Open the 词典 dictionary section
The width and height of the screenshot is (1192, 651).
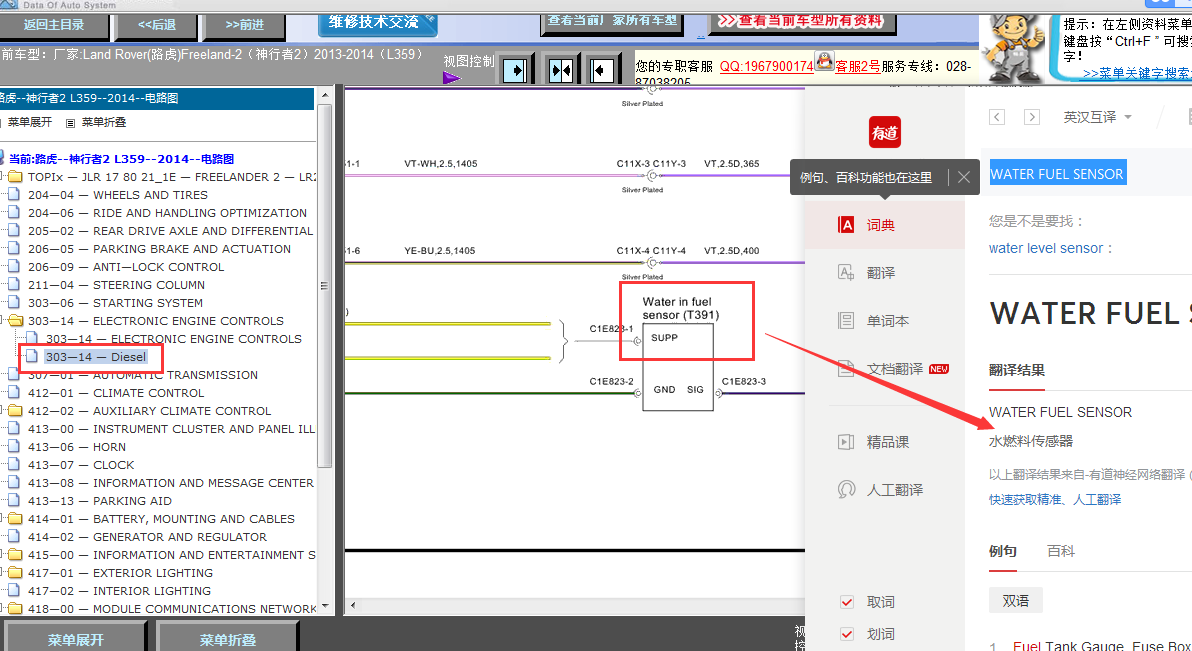coord(885,225)
